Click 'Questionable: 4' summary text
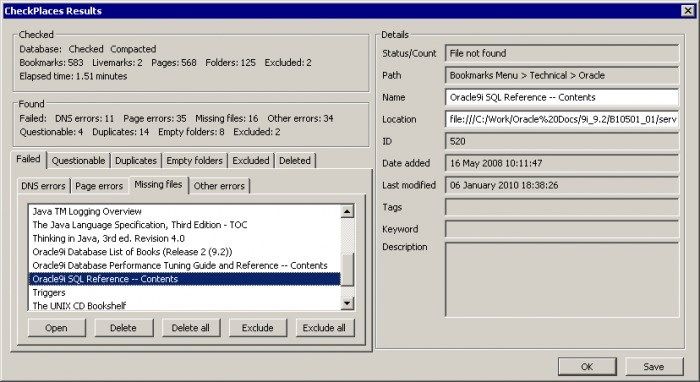Screen dimensions: 700x382 coord(51,132)
